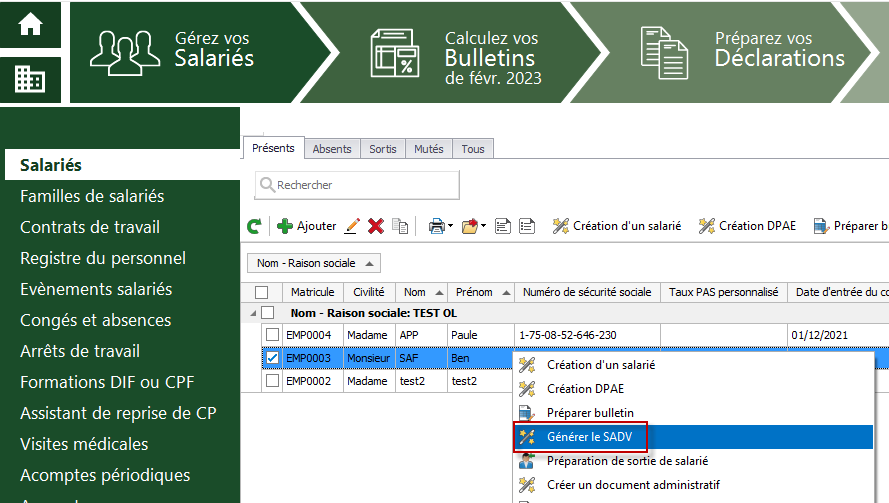Open the home screen icon
This screenshot has height=503, width=889.
coord(30,24)
